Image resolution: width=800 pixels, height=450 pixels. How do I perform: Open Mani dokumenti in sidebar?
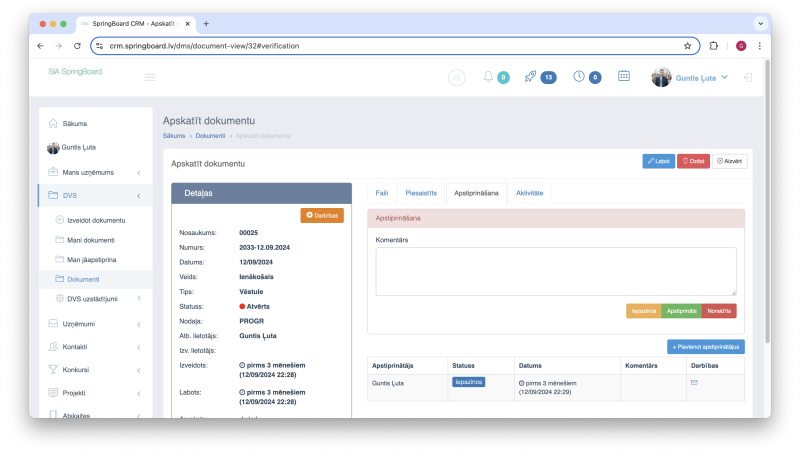[x=91, y=240]
